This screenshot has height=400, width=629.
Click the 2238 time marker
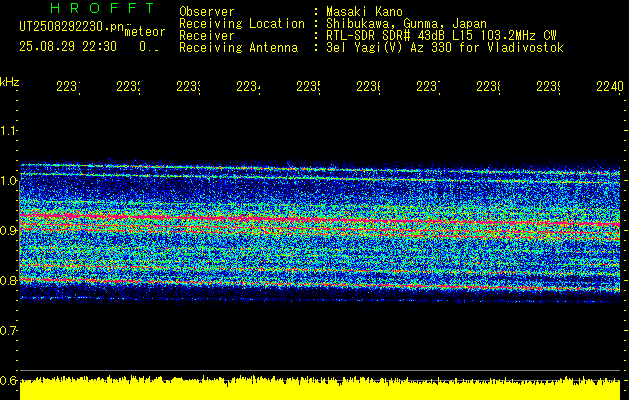tap(489, 86)
